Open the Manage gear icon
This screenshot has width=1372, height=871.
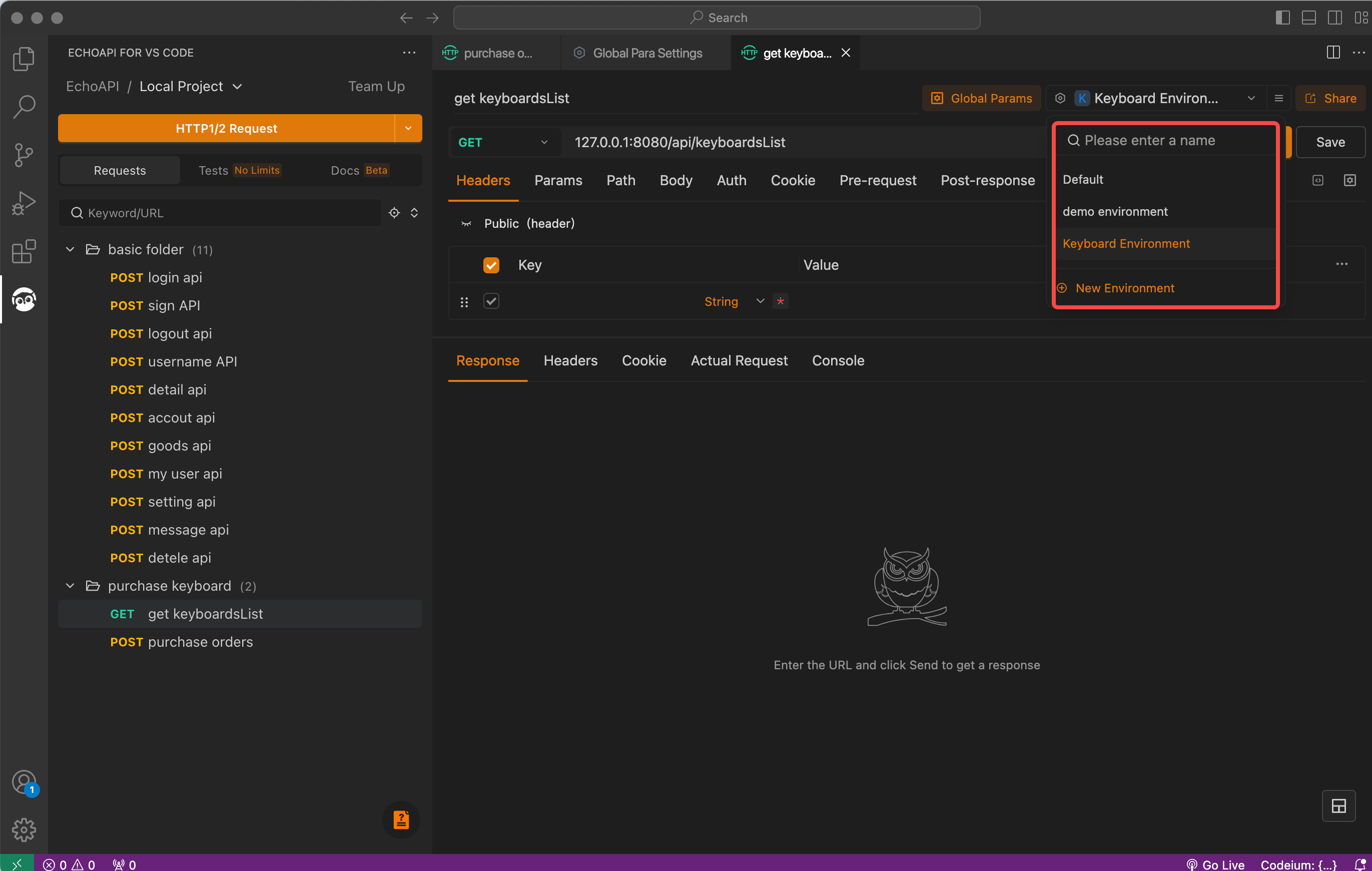coord(24,830)
